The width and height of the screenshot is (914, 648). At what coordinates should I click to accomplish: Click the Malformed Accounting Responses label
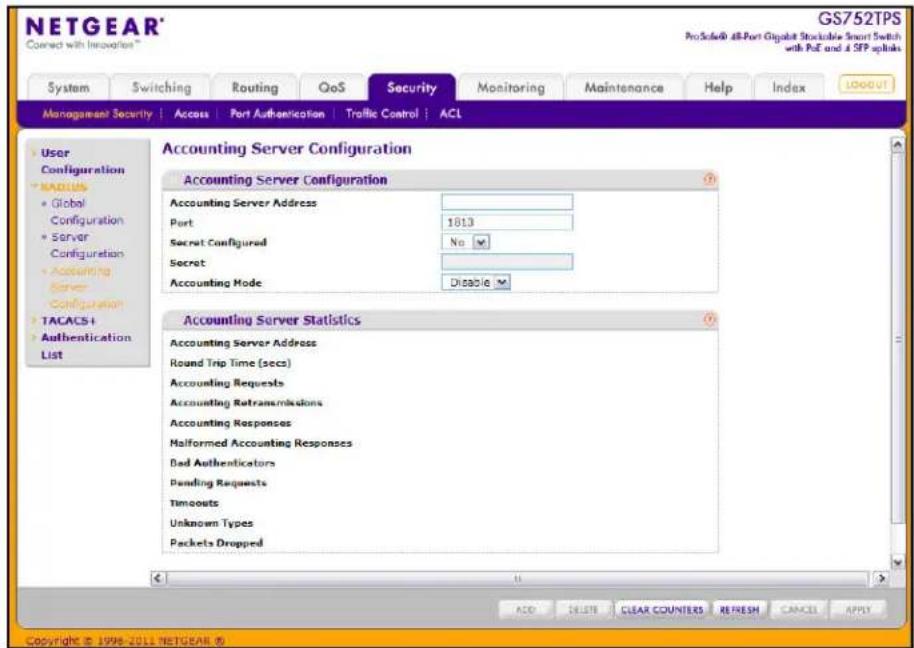point(261,443)
